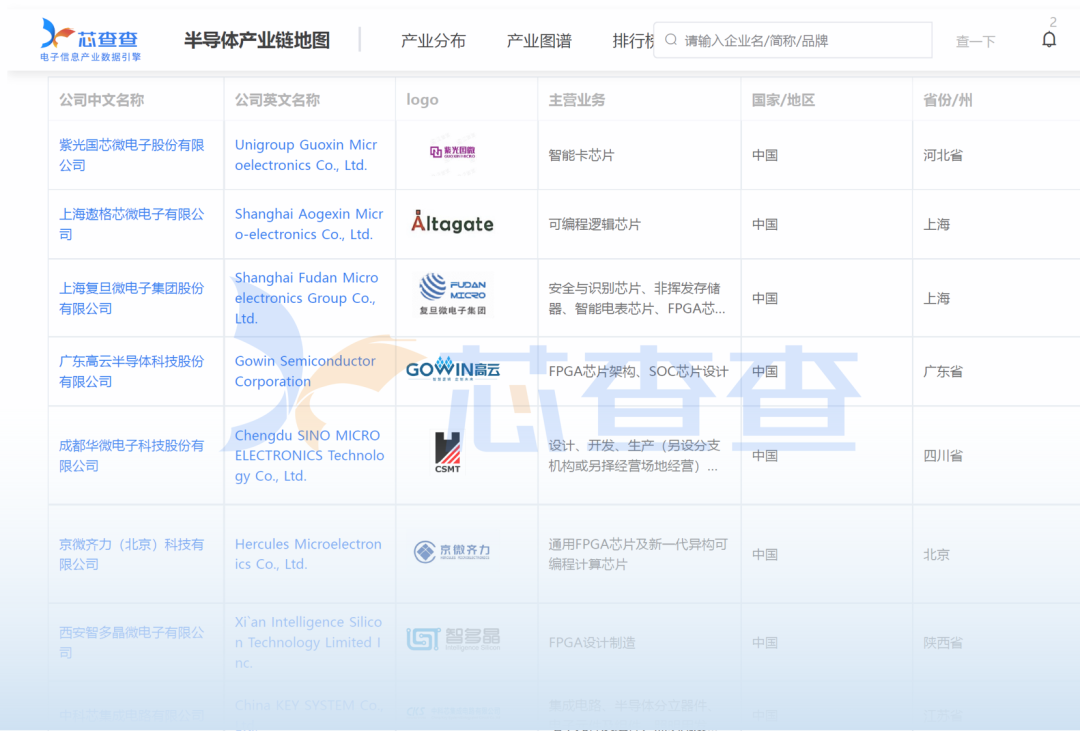Click Gowin Semiconductor Corporation link
The height and width of the screenshot is (731, 1080).
305,371
